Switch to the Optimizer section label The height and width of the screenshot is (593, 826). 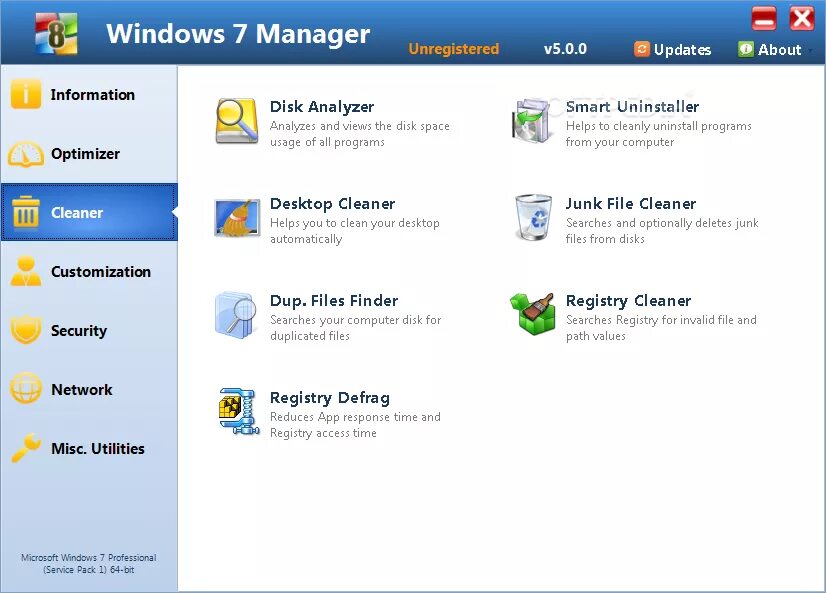pyautogui.click(x=85, y=154)
